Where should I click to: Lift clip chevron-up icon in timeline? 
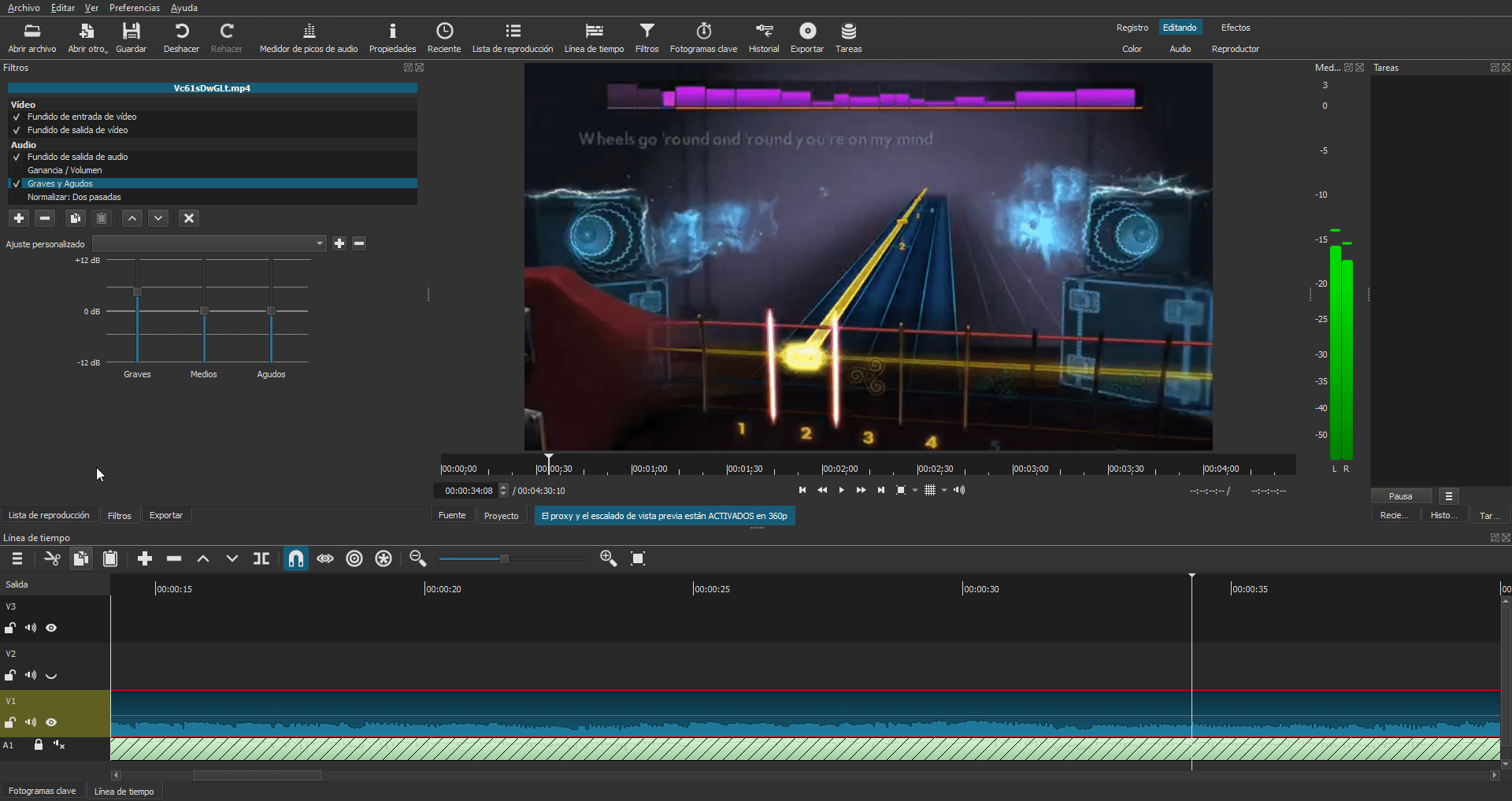pyautogui.click(x=203, y=558)
